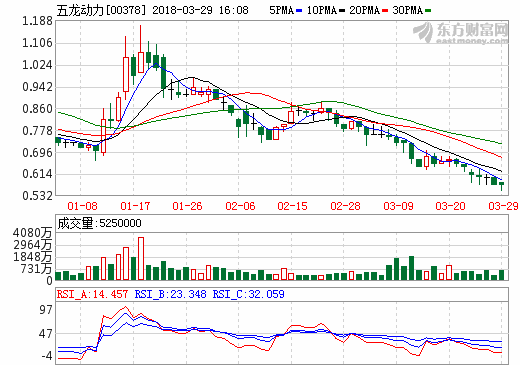
Task: Click the 1848万 volume axis label
Action: pyautogui.click(x=32, y=257)
